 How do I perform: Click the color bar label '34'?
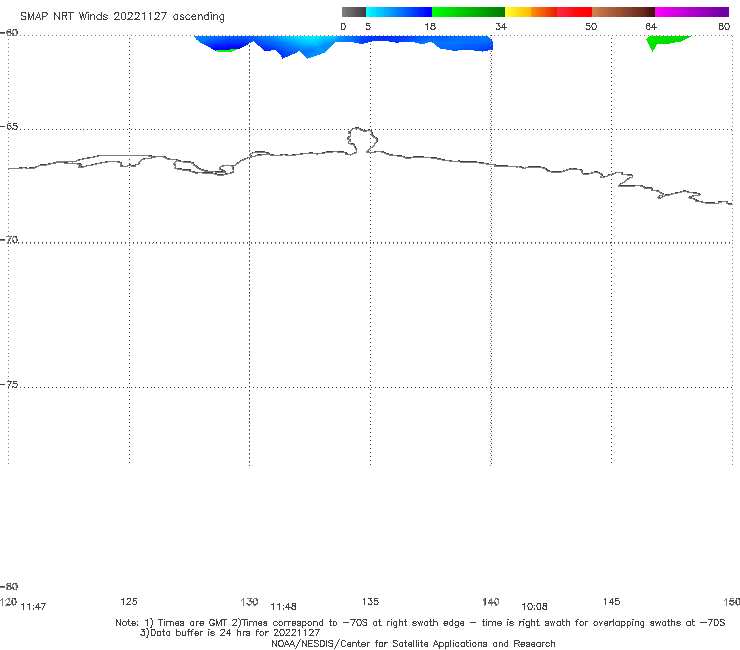501,27
